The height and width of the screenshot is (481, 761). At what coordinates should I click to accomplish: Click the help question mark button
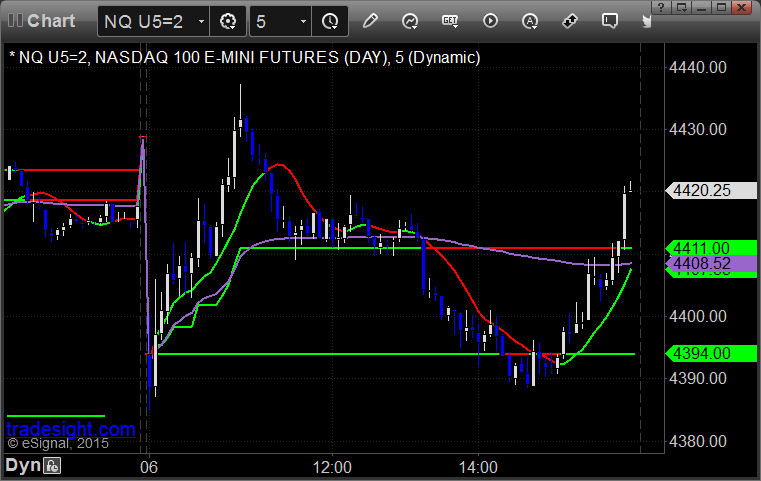click(x=661, y=7)
